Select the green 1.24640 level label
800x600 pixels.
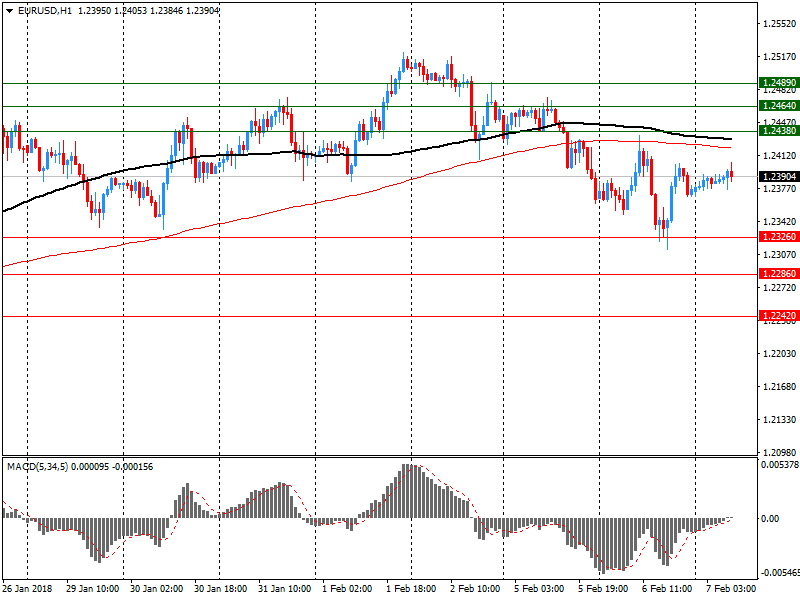click(778, 105)
